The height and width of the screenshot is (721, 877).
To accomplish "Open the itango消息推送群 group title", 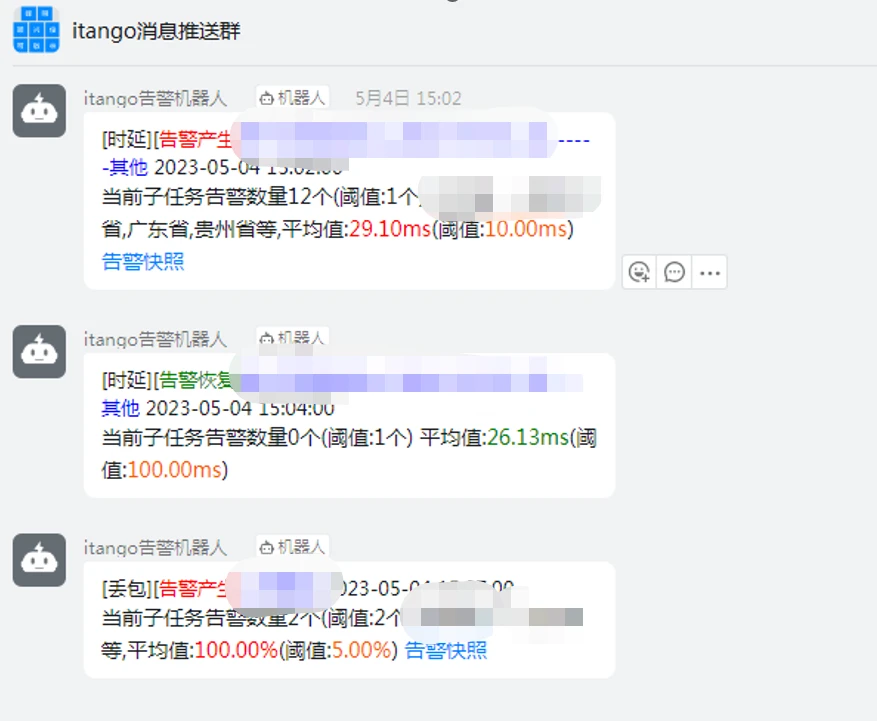I will pyautogui.click(x=156, y=31).
